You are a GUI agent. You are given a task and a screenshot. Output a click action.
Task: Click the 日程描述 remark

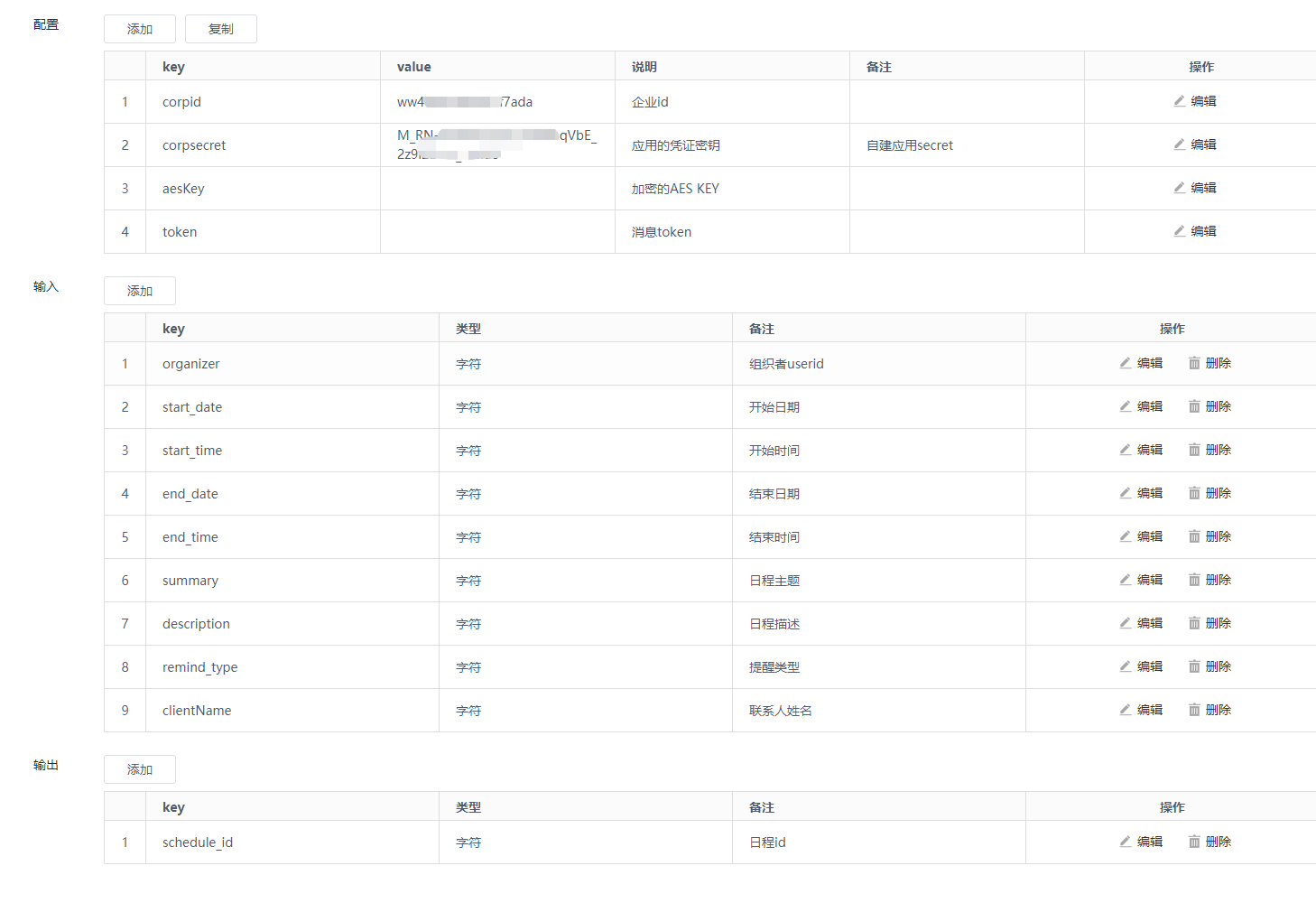coord(774,624)
